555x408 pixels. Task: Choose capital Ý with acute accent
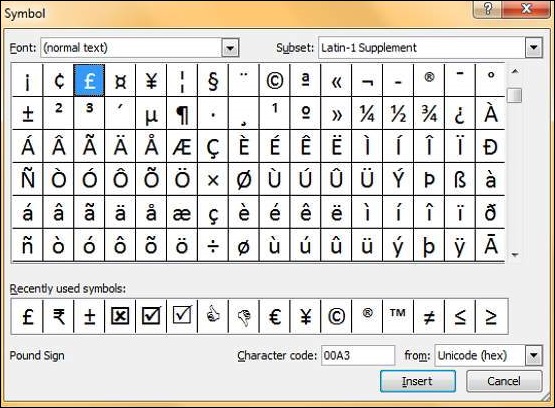point(398,179)
